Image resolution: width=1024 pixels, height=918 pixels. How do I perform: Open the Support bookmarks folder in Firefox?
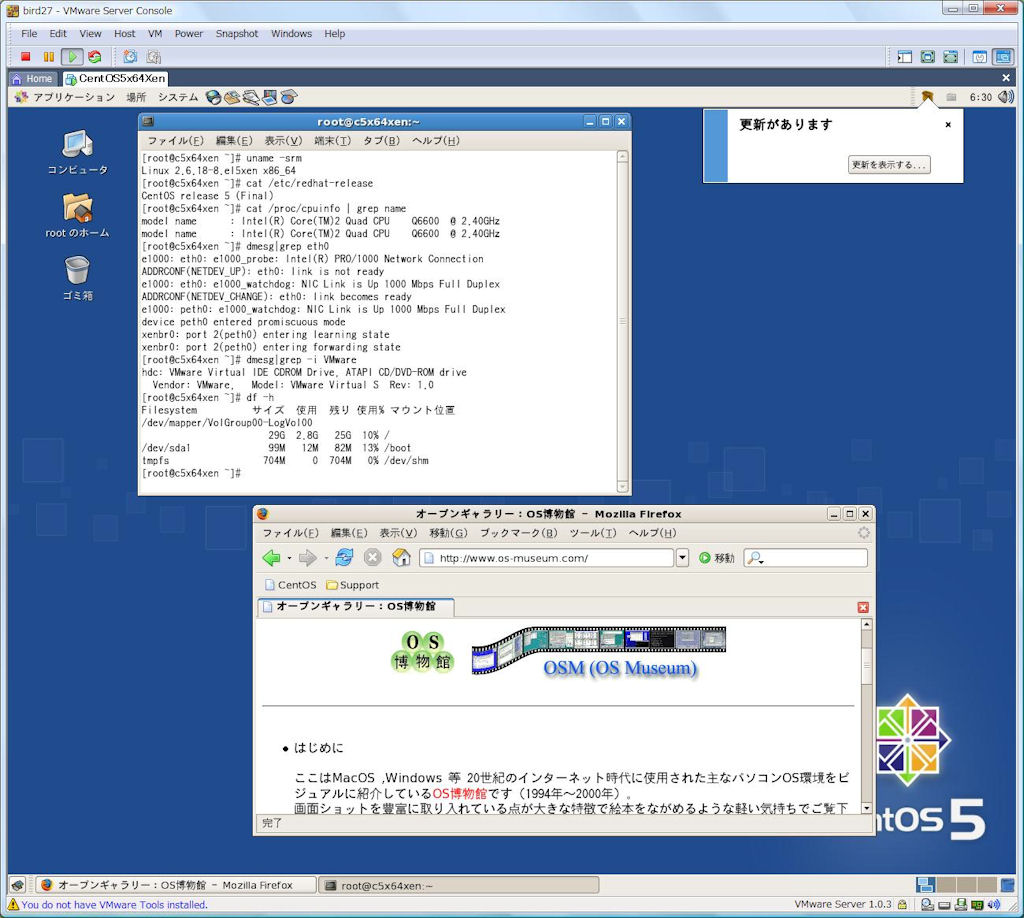click(353, 585)
